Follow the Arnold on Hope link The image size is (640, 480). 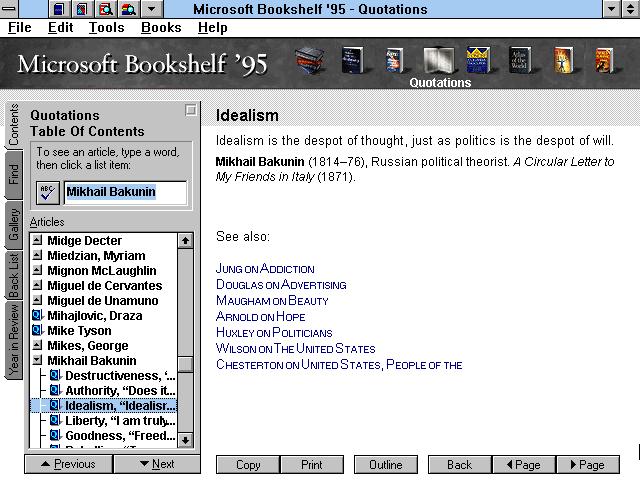260,316
